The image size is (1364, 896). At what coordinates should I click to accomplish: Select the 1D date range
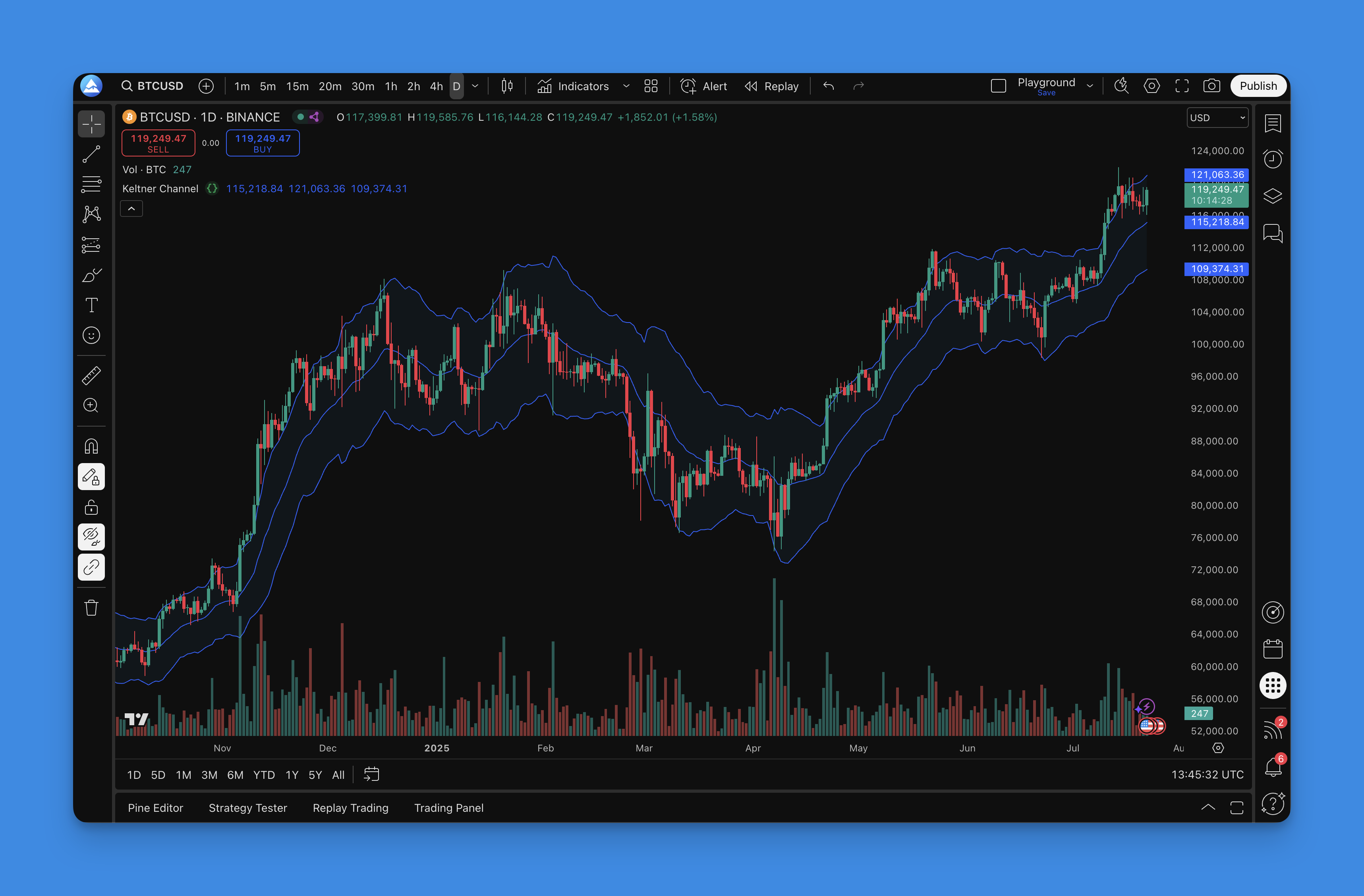pos(133,774)
